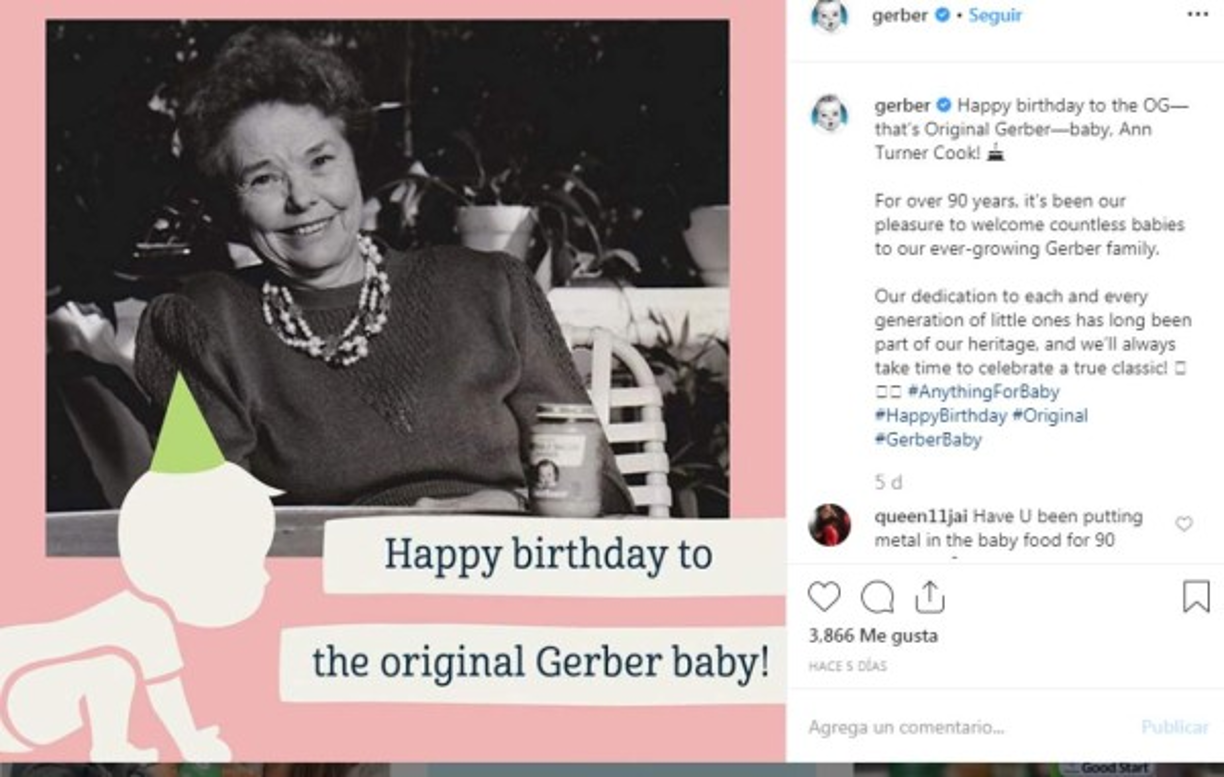Click the share (paper plane) icon
Screen dimensions: 1224x777
tap(931, 597)
